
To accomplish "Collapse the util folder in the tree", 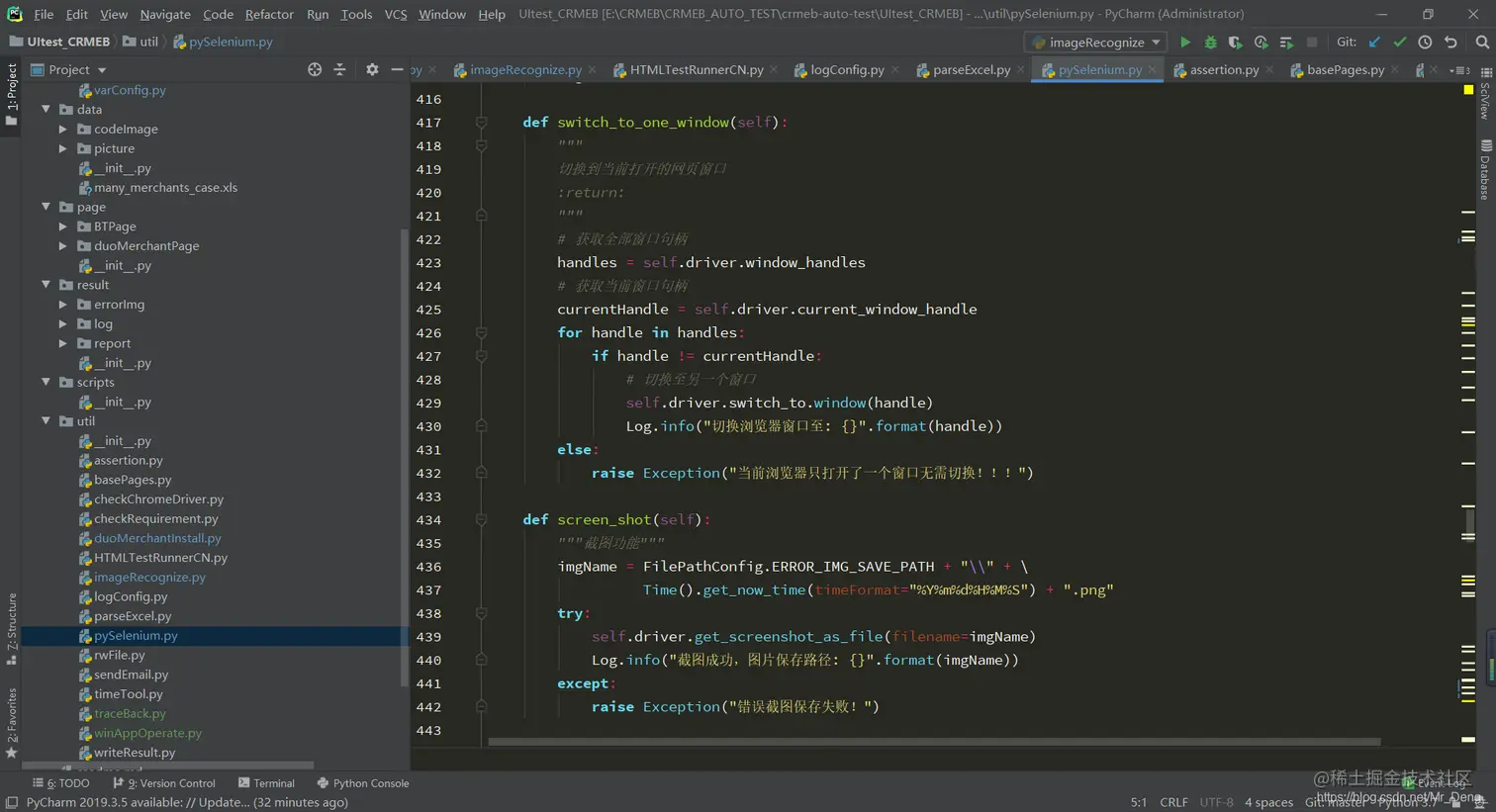I will (x=47, y=421).
